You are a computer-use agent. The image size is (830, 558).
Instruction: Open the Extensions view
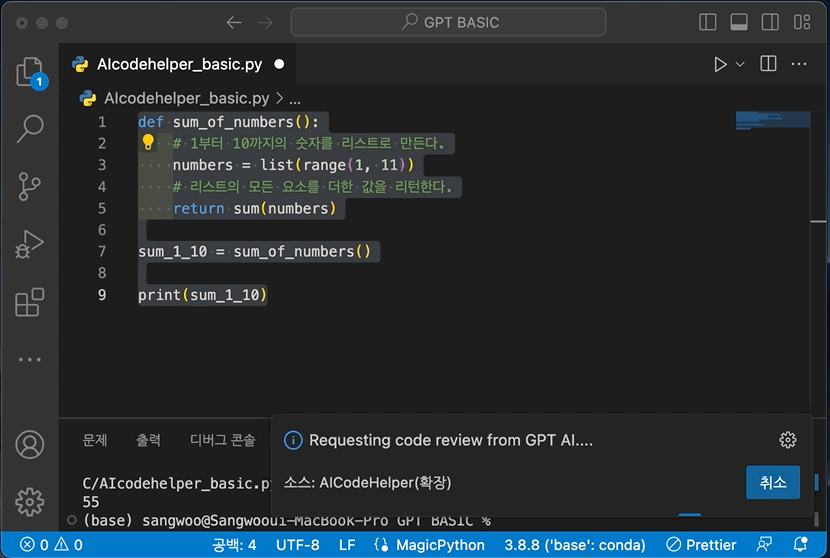click(30, 302)
